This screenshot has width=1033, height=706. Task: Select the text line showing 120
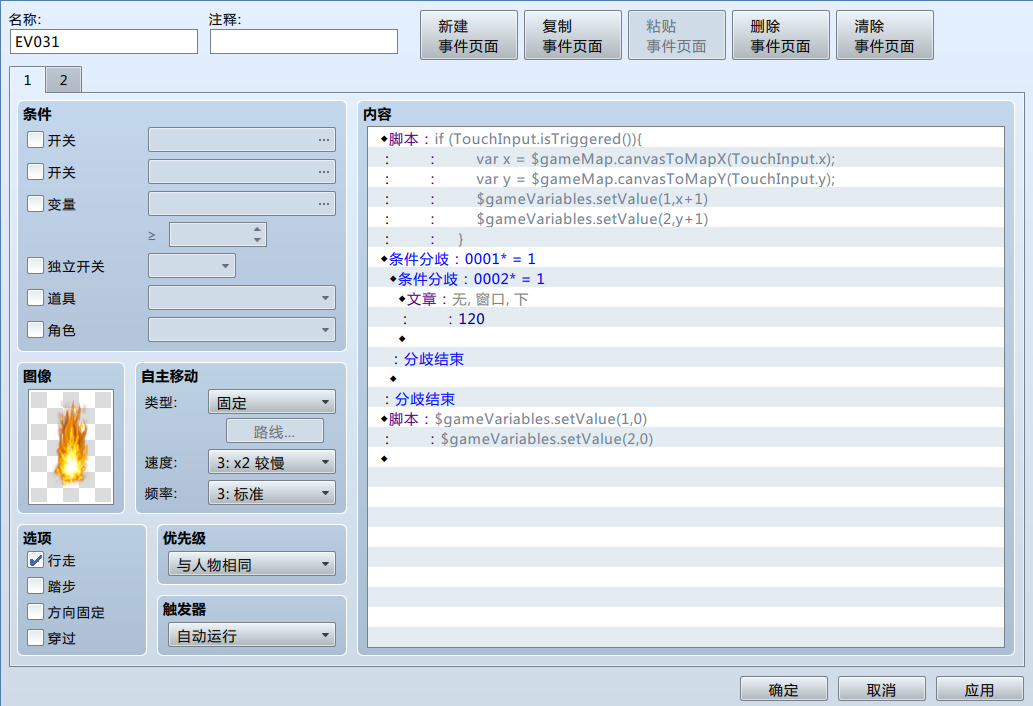tap(686, 319)
